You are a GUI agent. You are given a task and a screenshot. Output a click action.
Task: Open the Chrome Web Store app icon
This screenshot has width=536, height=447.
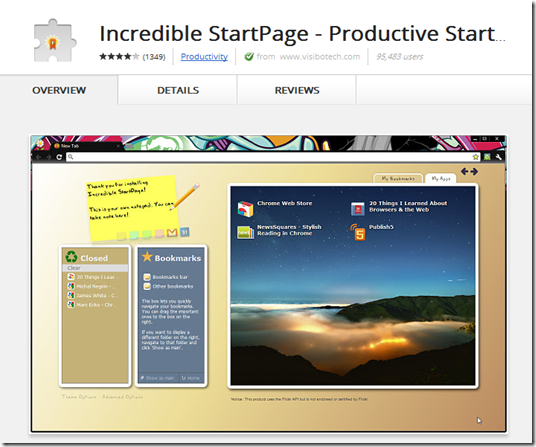point(245,208)
